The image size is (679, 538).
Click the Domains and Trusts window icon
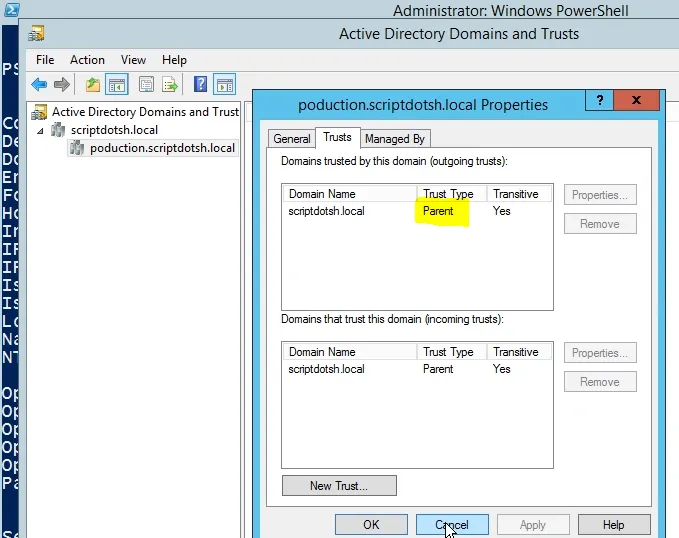36,33
